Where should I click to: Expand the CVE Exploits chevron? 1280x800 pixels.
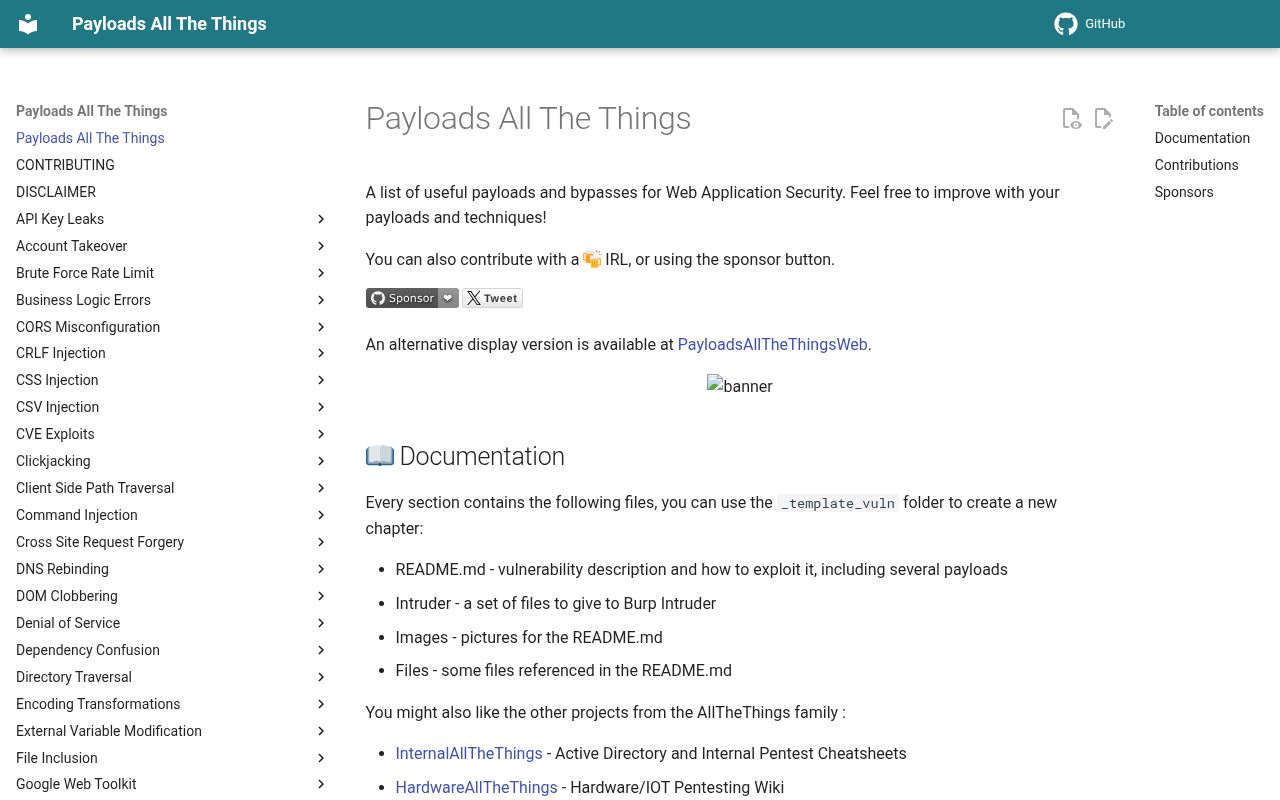click(321, 434)
